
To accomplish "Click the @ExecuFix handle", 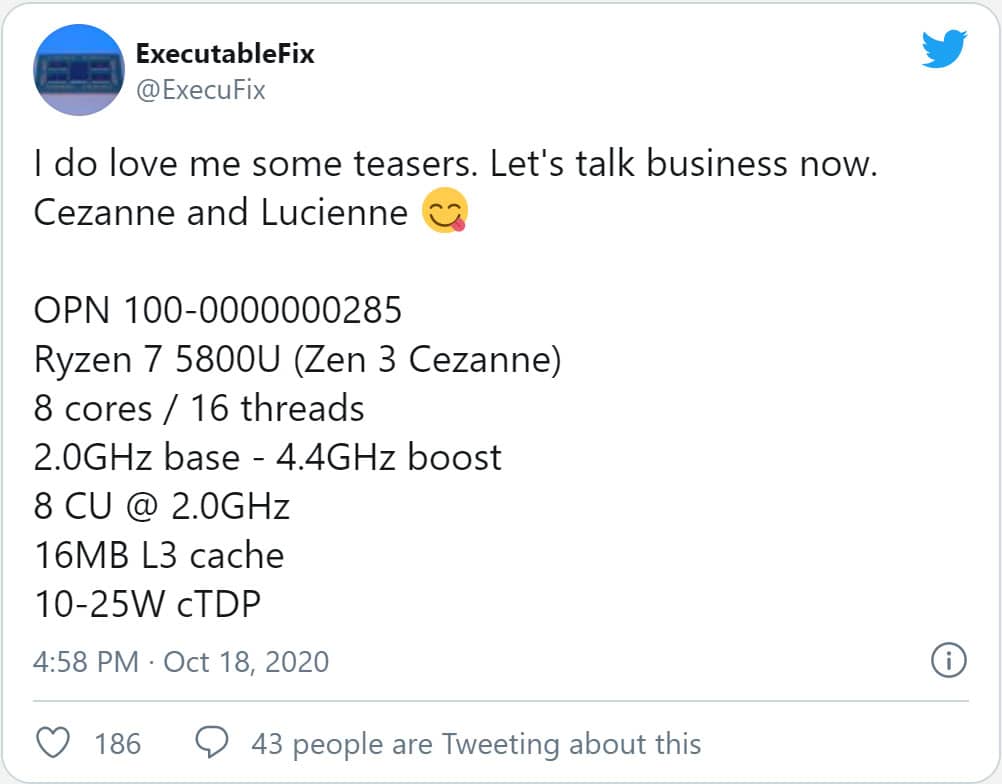I will (x=201, y=90).
